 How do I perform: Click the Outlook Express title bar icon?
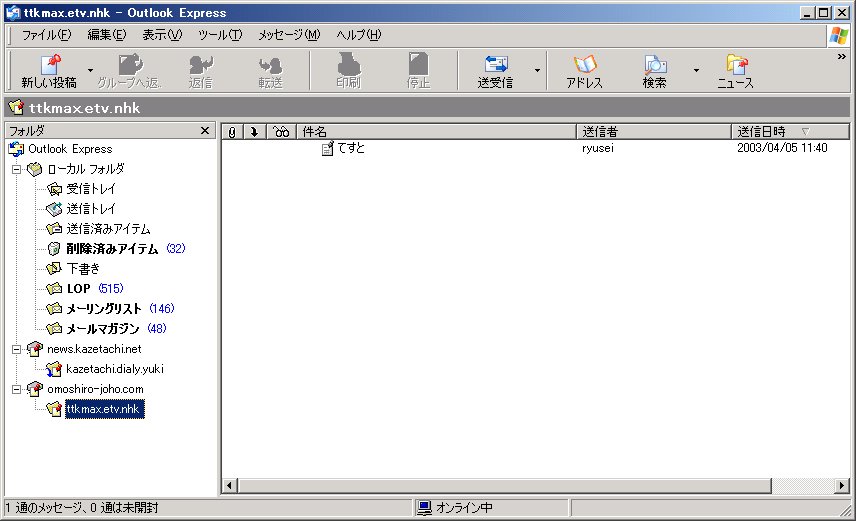(x=13, y=13)
